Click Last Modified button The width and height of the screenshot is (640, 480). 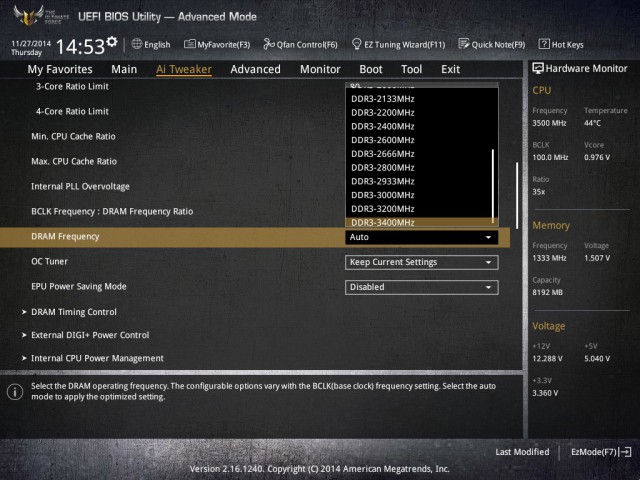point(522,452)
